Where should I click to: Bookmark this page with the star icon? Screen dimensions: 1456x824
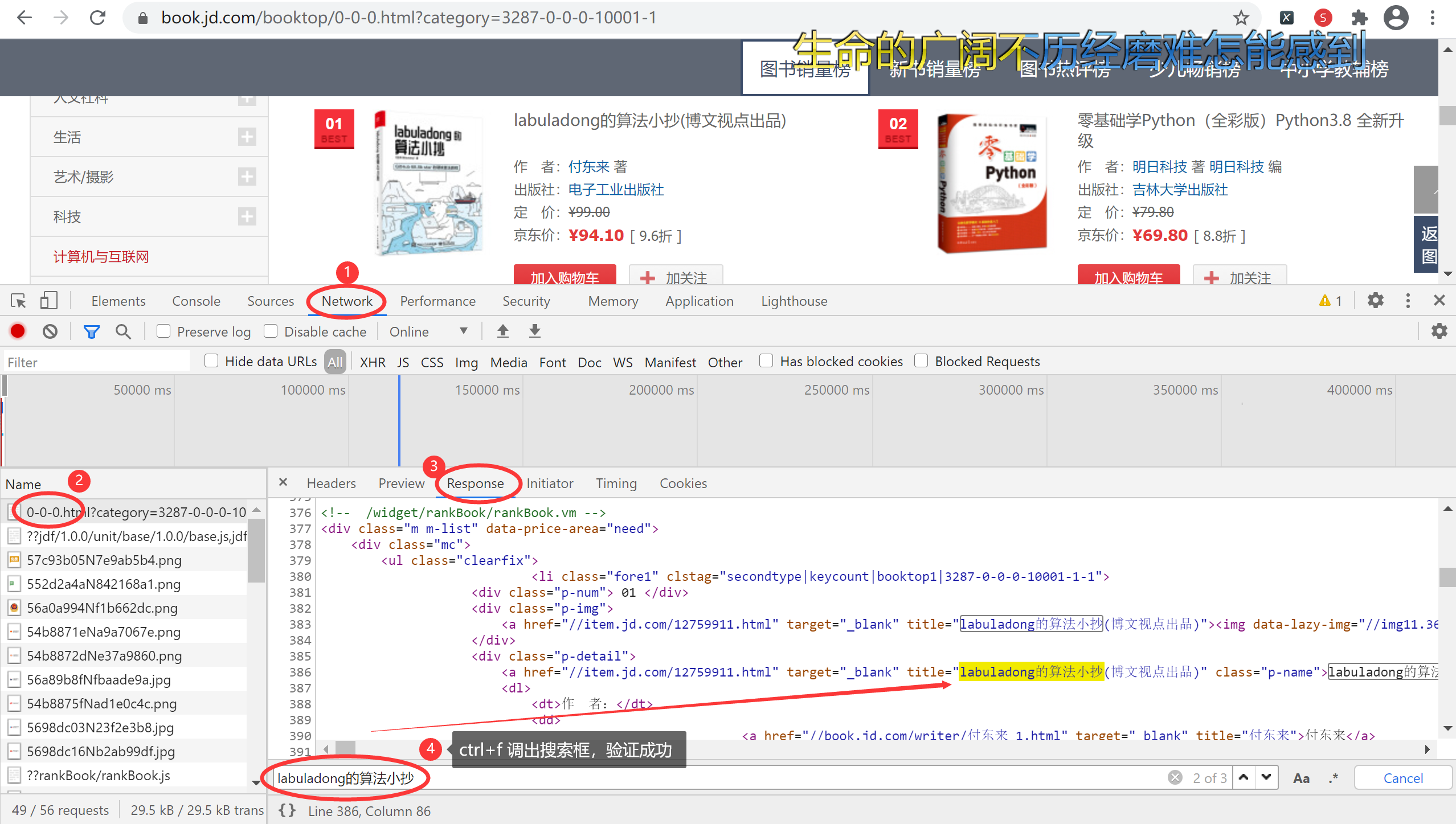1241,18
